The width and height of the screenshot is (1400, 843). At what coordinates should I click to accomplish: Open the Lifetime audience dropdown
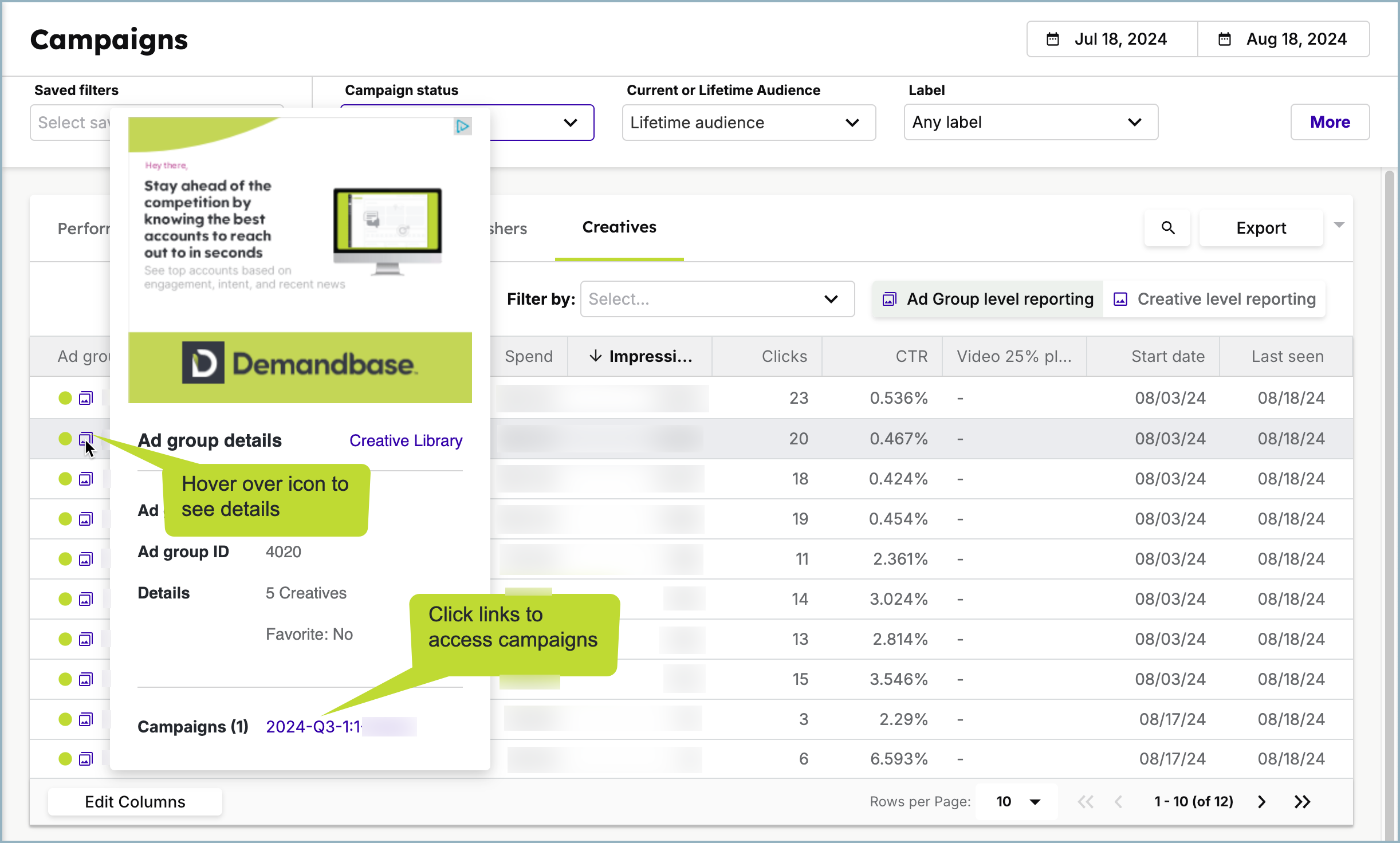coord(749,123)
